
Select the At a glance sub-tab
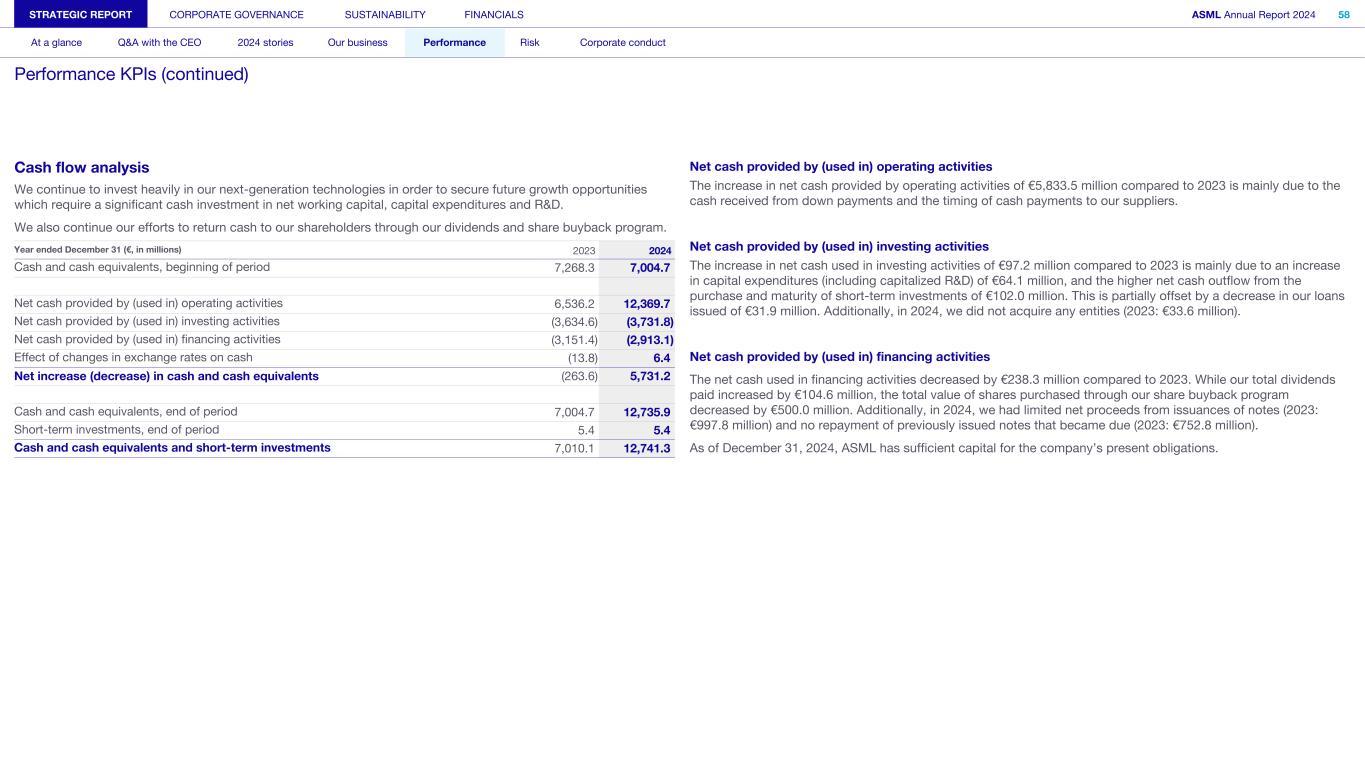tap(56, 43)
